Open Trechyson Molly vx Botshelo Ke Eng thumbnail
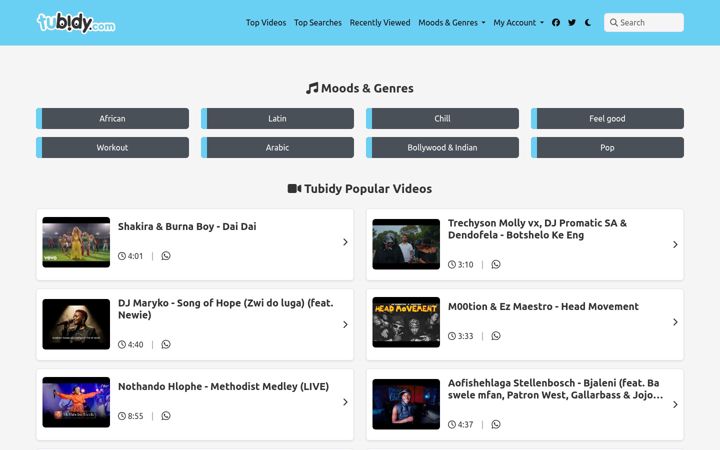The image size is (720, 450). pyautogui.click(x=406, y=244)
